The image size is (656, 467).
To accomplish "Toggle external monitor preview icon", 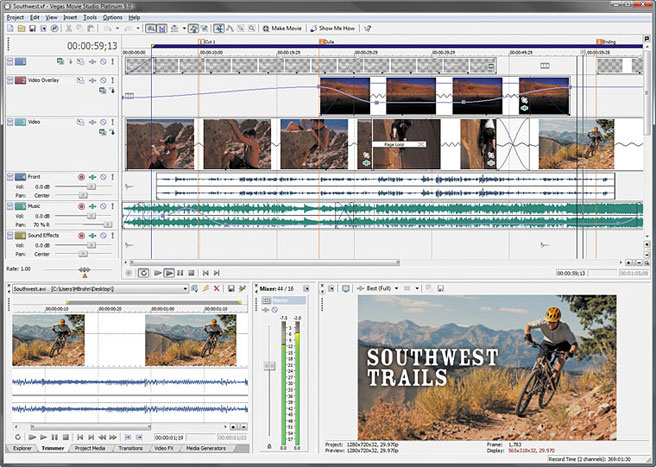I will click(x=346, y=288).
